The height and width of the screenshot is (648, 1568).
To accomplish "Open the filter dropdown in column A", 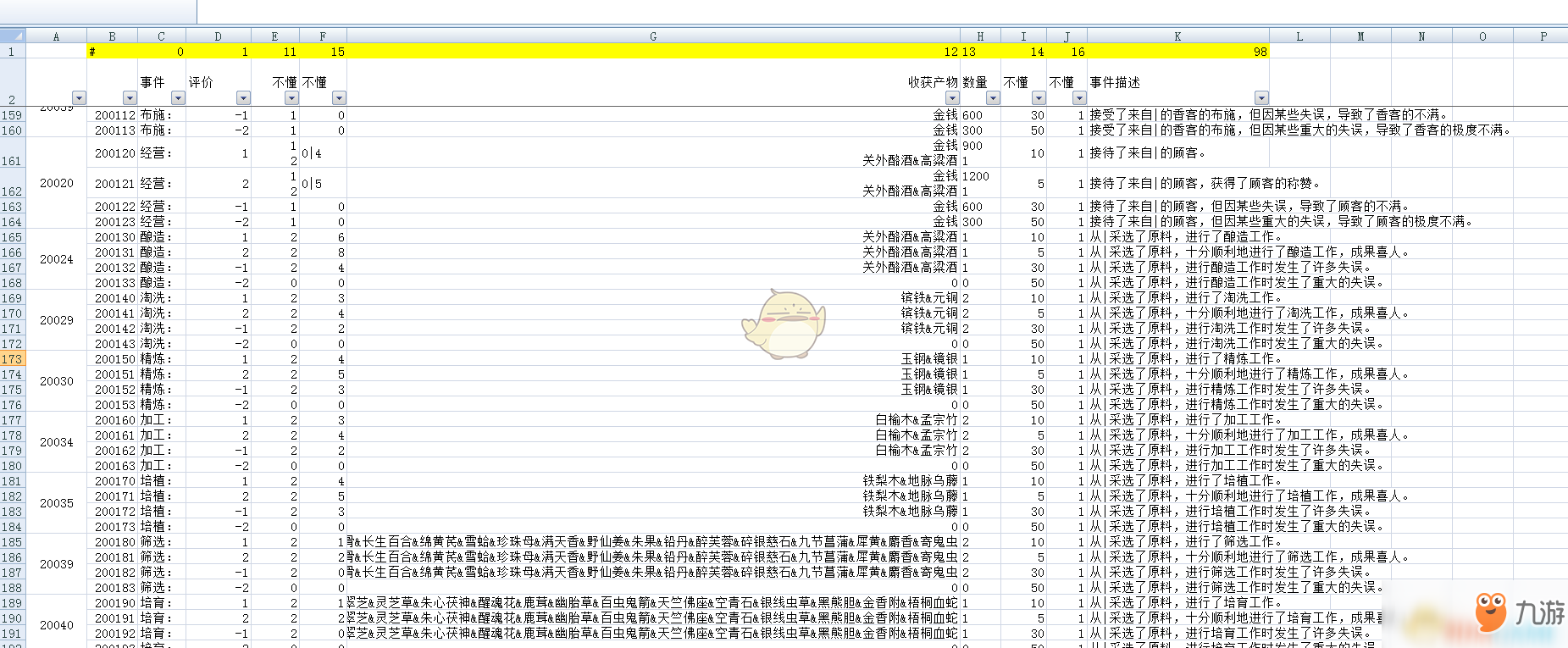I will pos(79,98).
